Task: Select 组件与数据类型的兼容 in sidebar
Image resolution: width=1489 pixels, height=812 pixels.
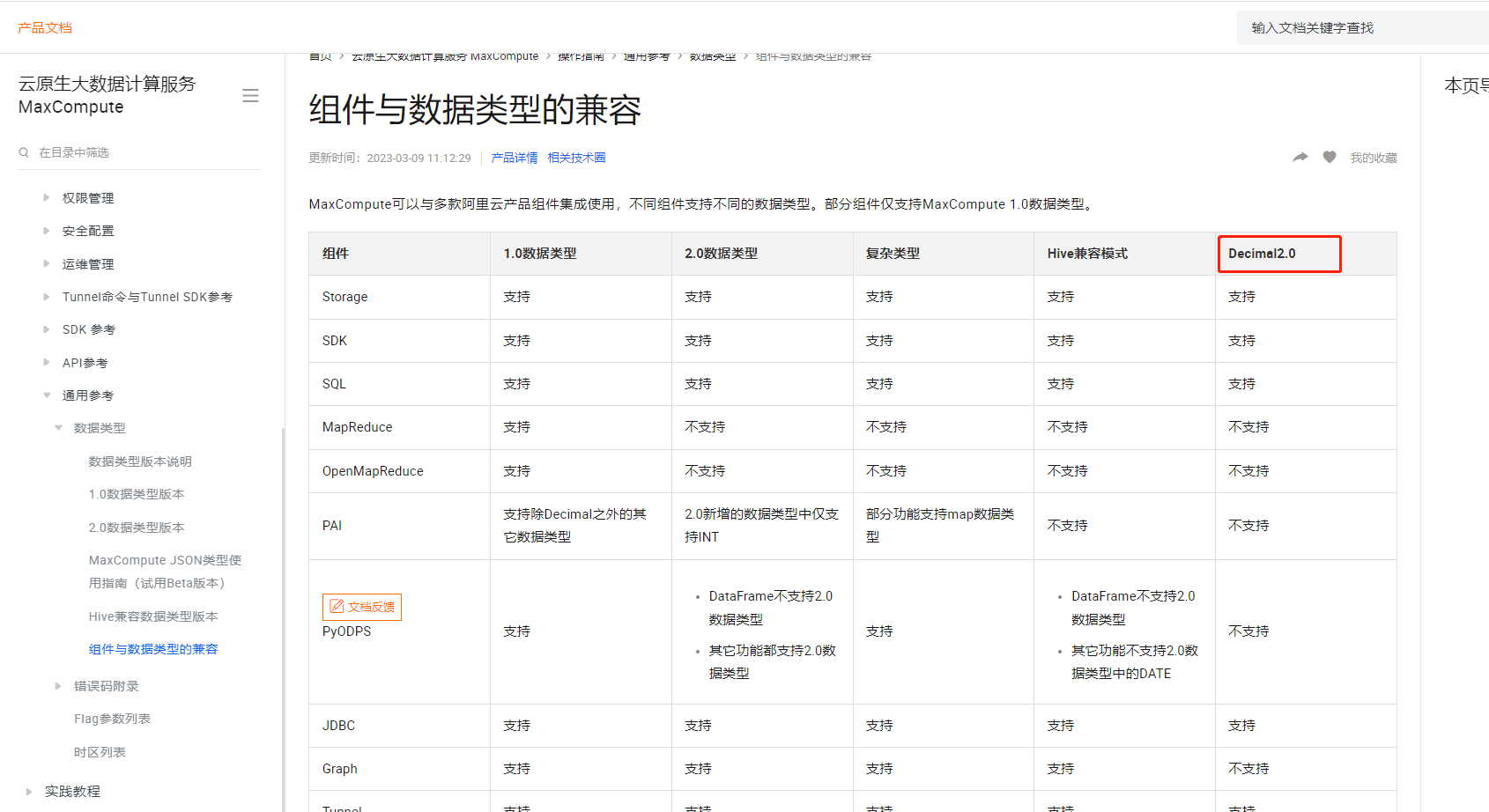Action: coord(153,649)
